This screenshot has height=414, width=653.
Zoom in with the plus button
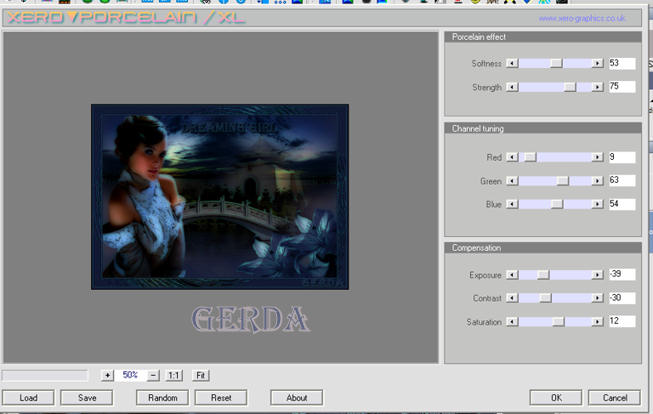point(107,375)
